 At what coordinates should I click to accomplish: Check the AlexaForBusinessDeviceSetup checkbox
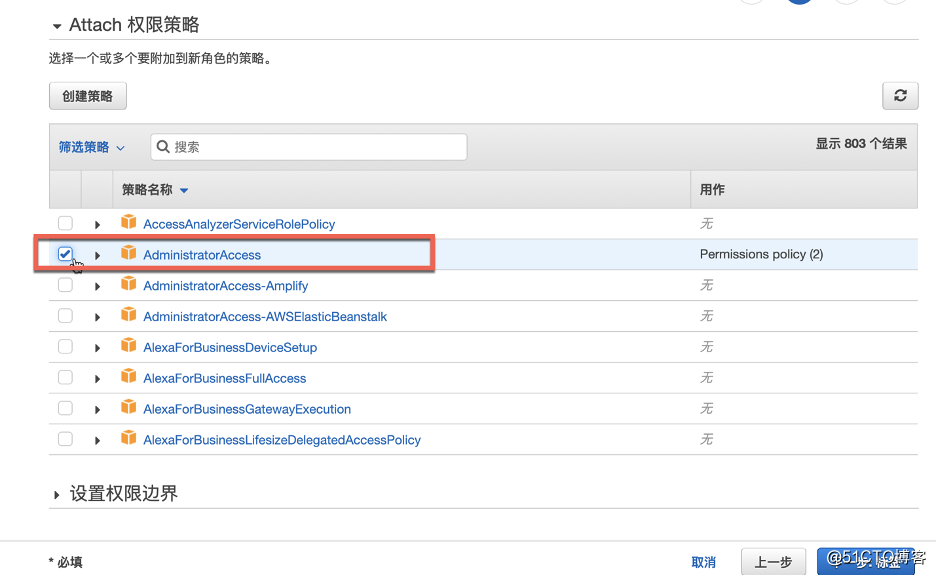tap(65, 346)
